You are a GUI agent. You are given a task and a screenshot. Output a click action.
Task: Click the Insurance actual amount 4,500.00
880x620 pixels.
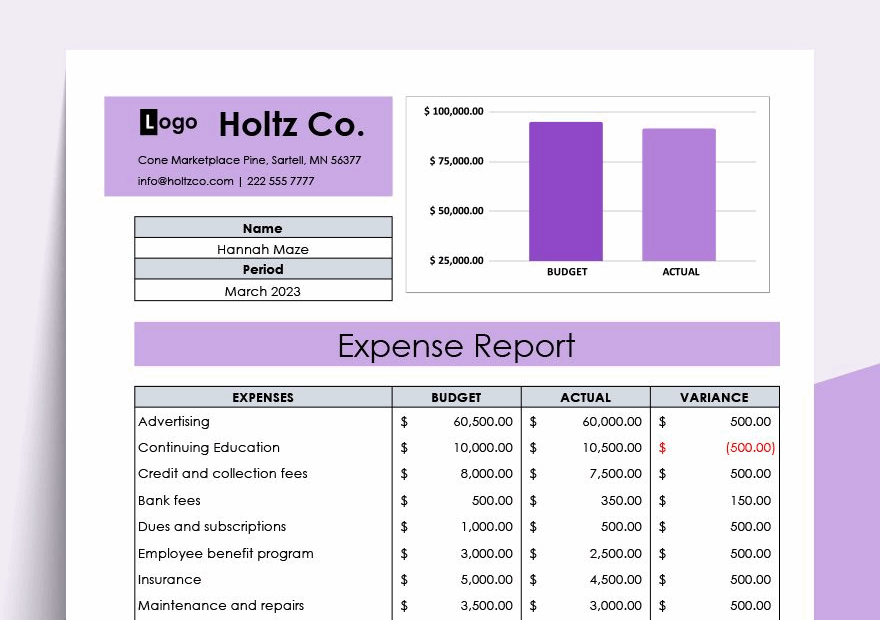click(x=614, y=579)
